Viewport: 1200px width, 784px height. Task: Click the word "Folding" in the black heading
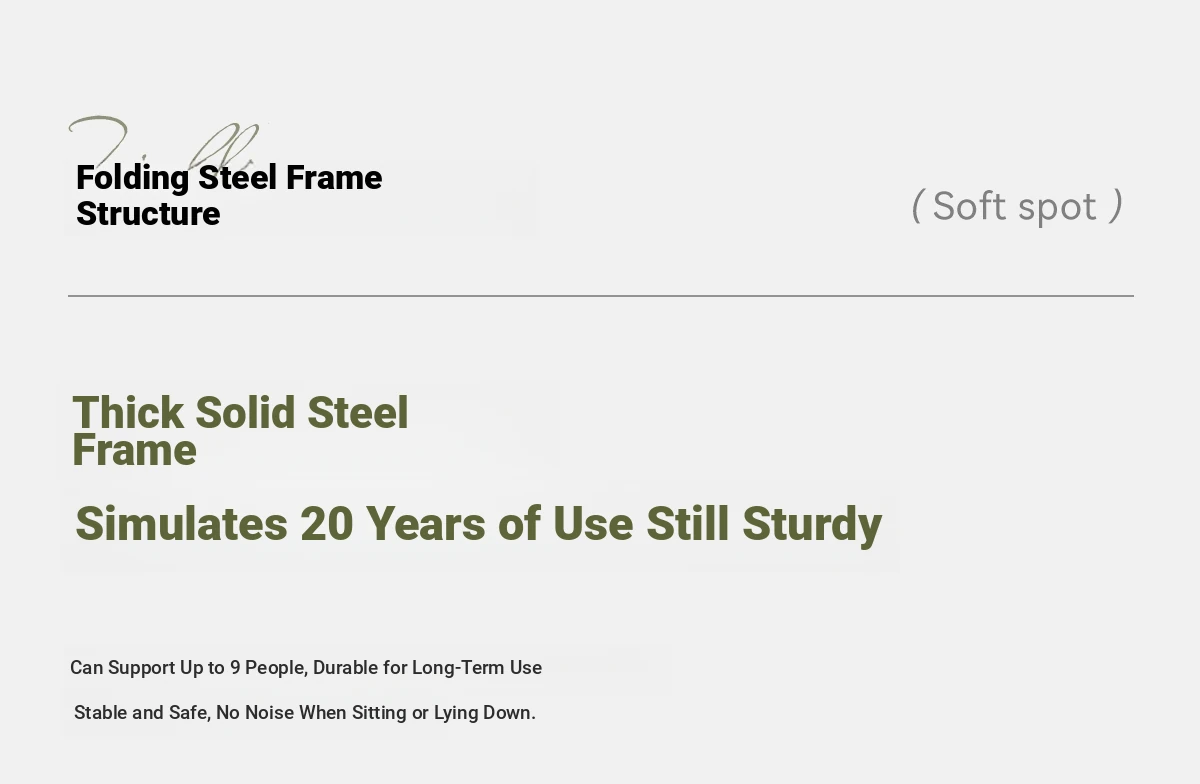(x=133, y=178)
